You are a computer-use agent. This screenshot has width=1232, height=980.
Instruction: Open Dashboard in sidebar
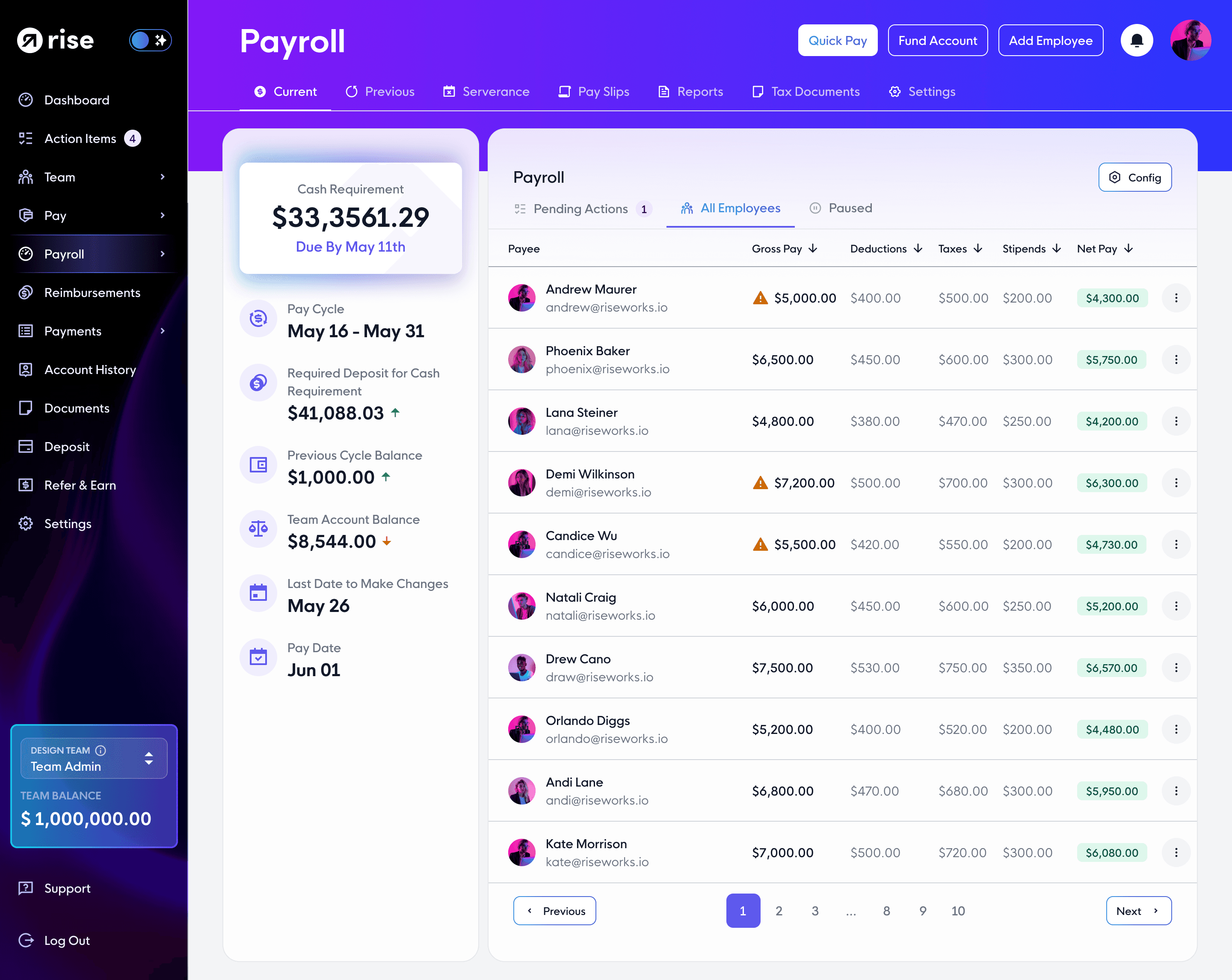tap(77, 100)
